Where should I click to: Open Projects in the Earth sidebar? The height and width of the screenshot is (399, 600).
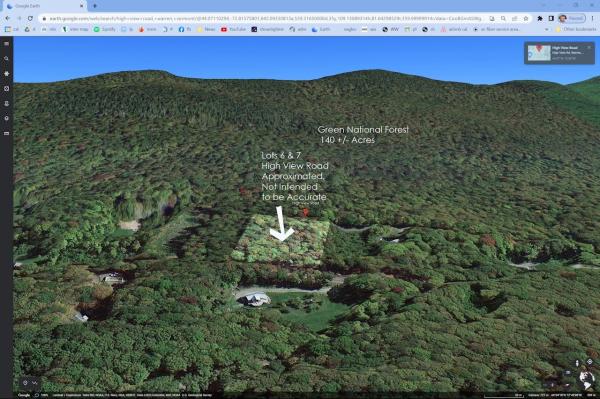(x=7, y=103)
